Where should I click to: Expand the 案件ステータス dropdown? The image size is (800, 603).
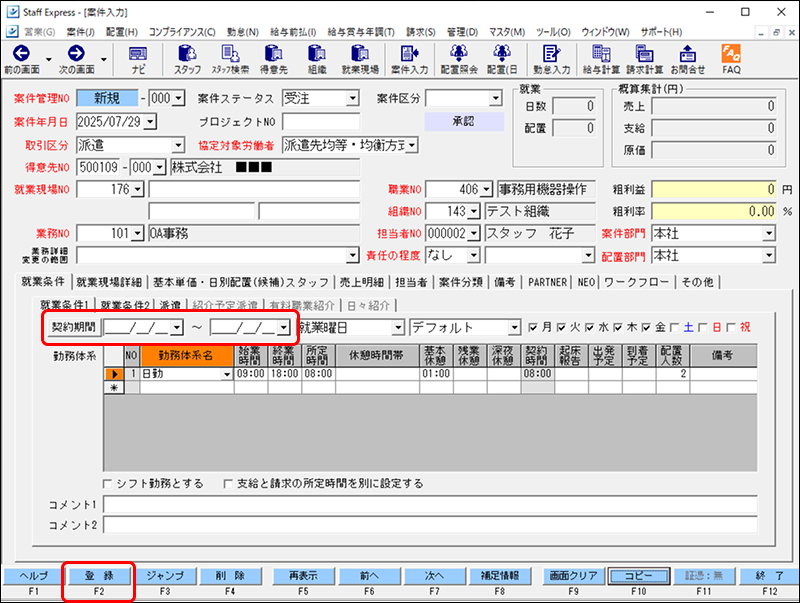tap(353, 98)
